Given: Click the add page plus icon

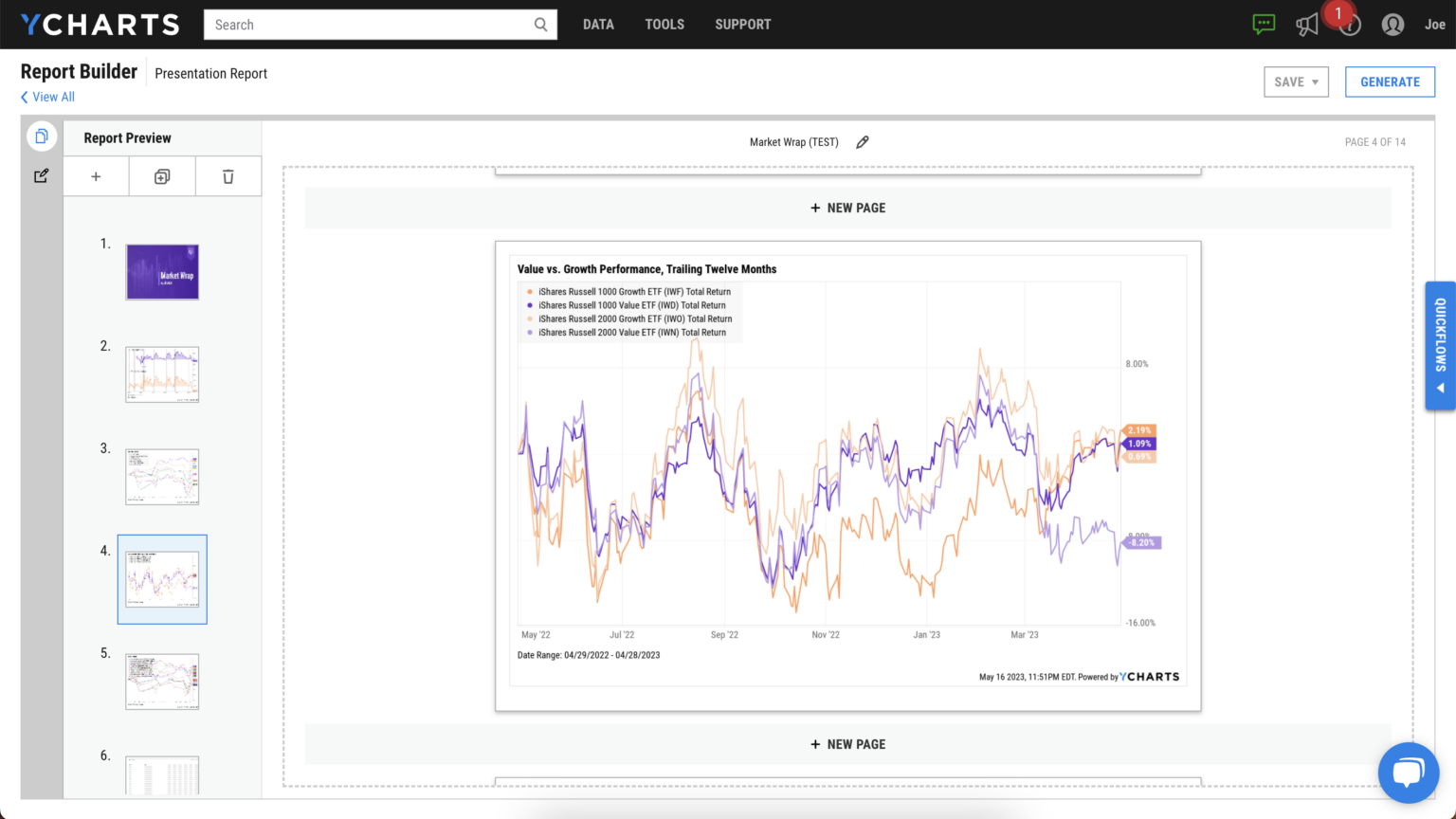Looking at the screenshot, I should coord(96,176).
